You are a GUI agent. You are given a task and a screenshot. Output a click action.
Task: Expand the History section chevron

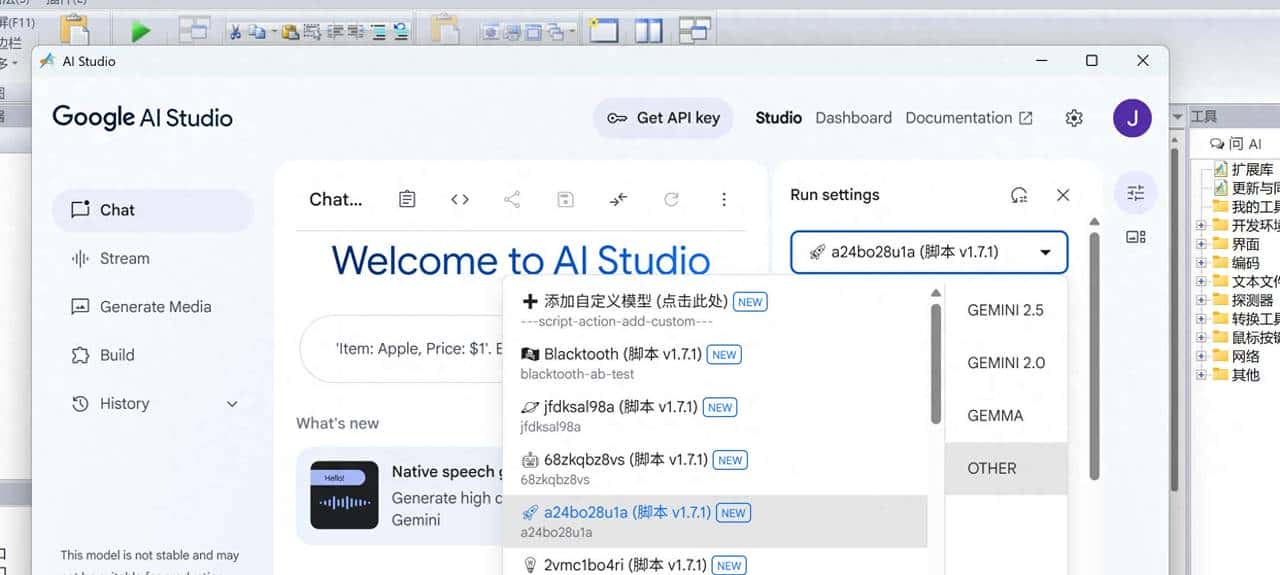[232, 404]
